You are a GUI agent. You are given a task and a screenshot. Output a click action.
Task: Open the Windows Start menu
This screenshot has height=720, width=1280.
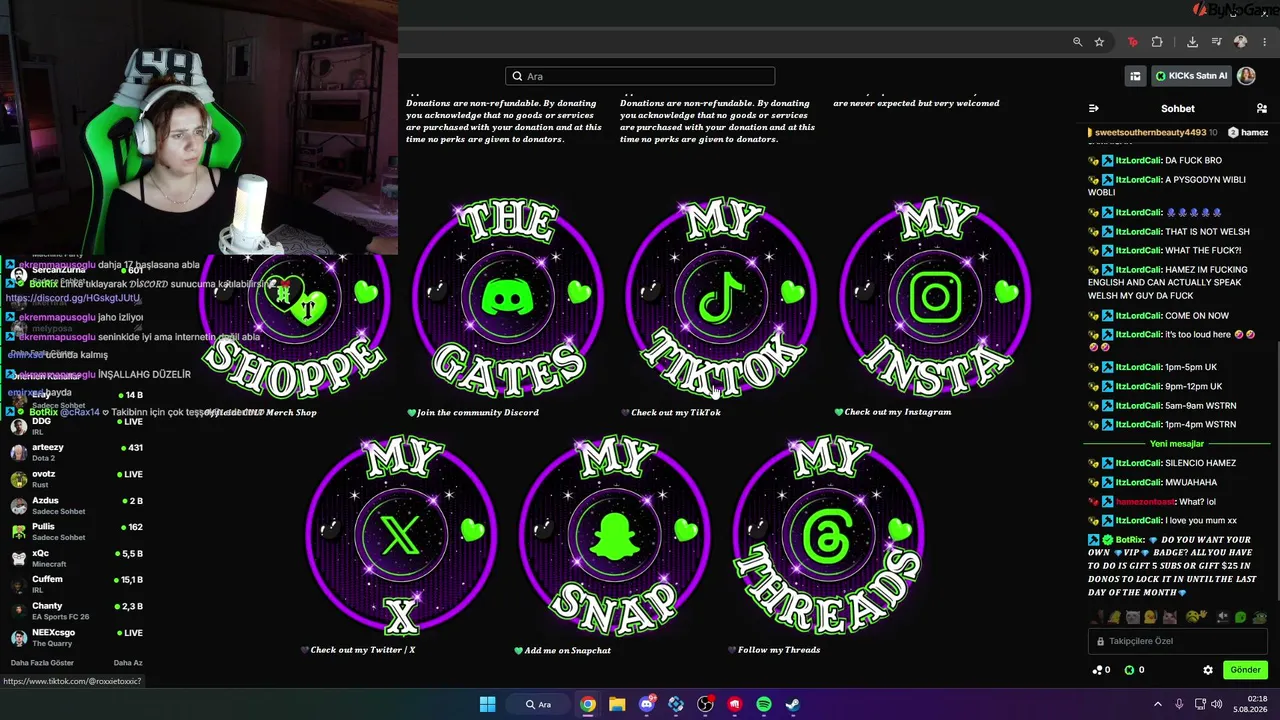pyautogui.click(x=487, y=704)
